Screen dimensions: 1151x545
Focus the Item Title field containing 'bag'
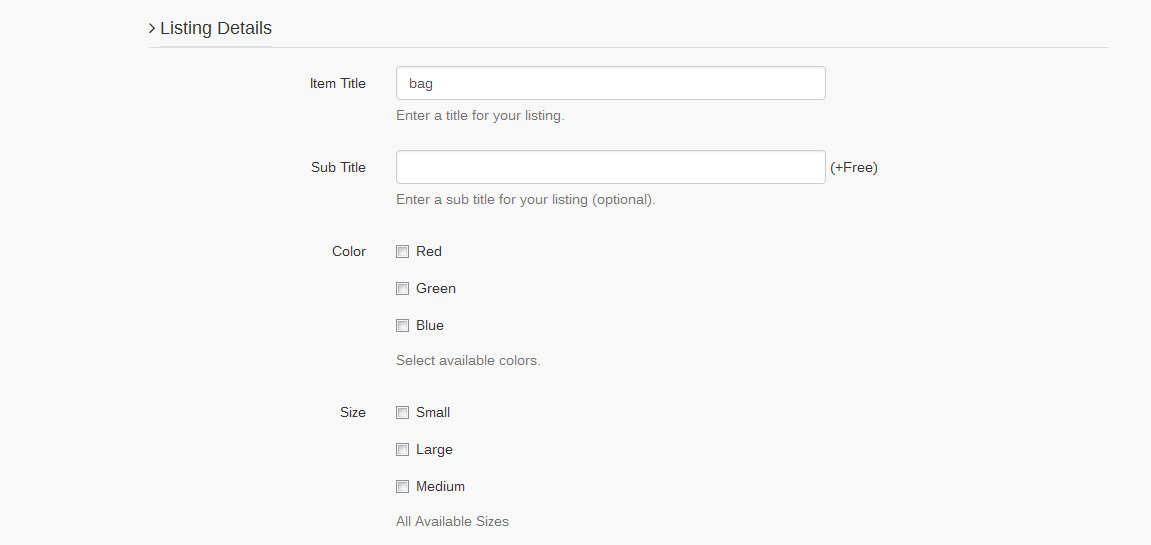610,83
